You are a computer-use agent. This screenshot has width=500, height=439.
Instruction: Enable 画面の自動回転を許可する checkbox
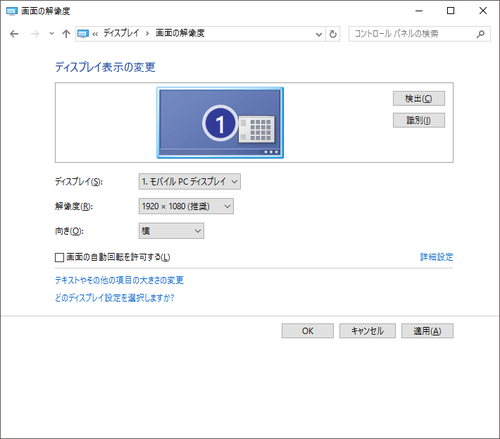(x=59, y=257)
